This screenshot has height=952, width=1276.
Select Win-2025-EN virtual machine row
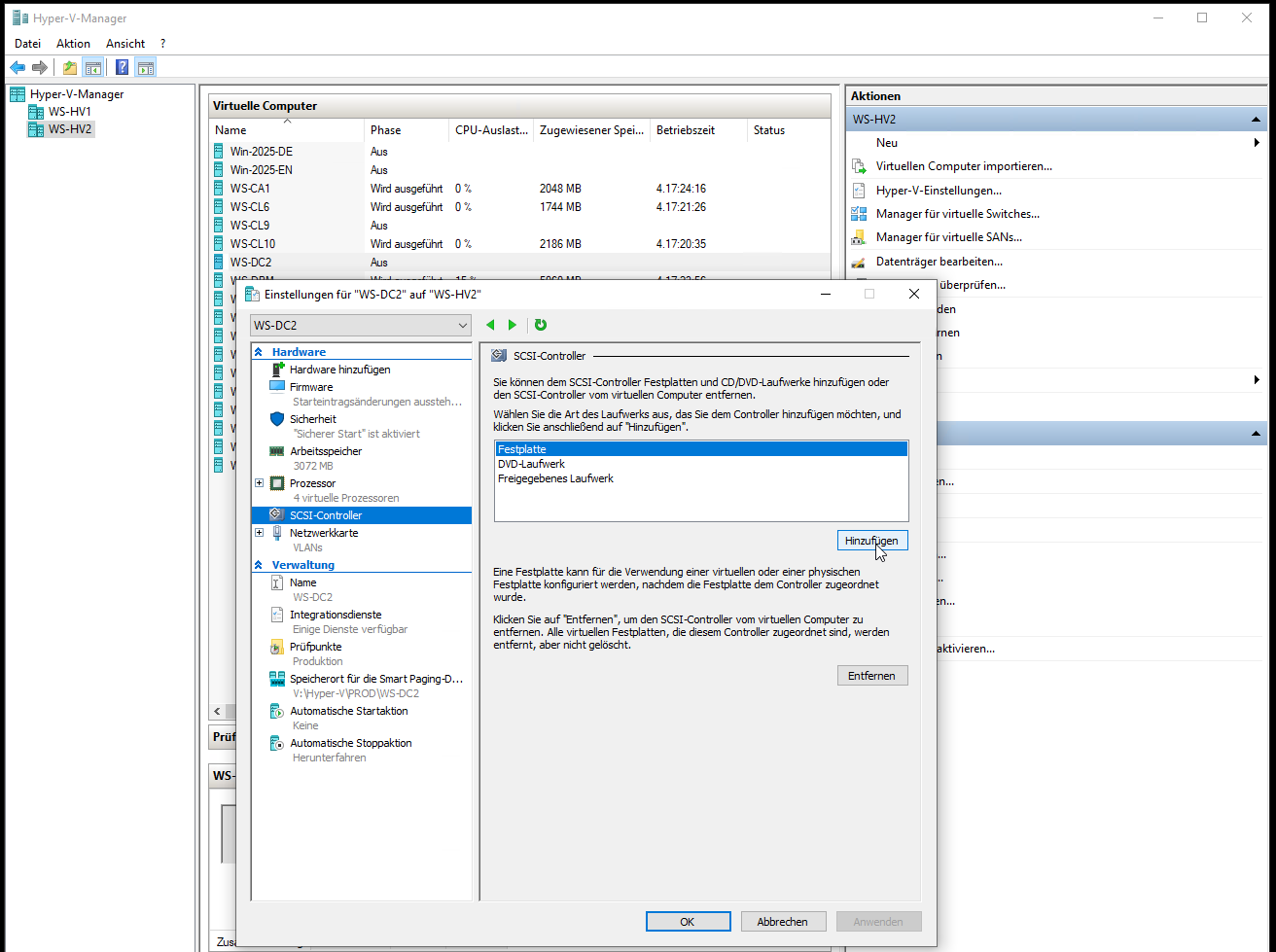pyautogui.click(x=520, y=170)
